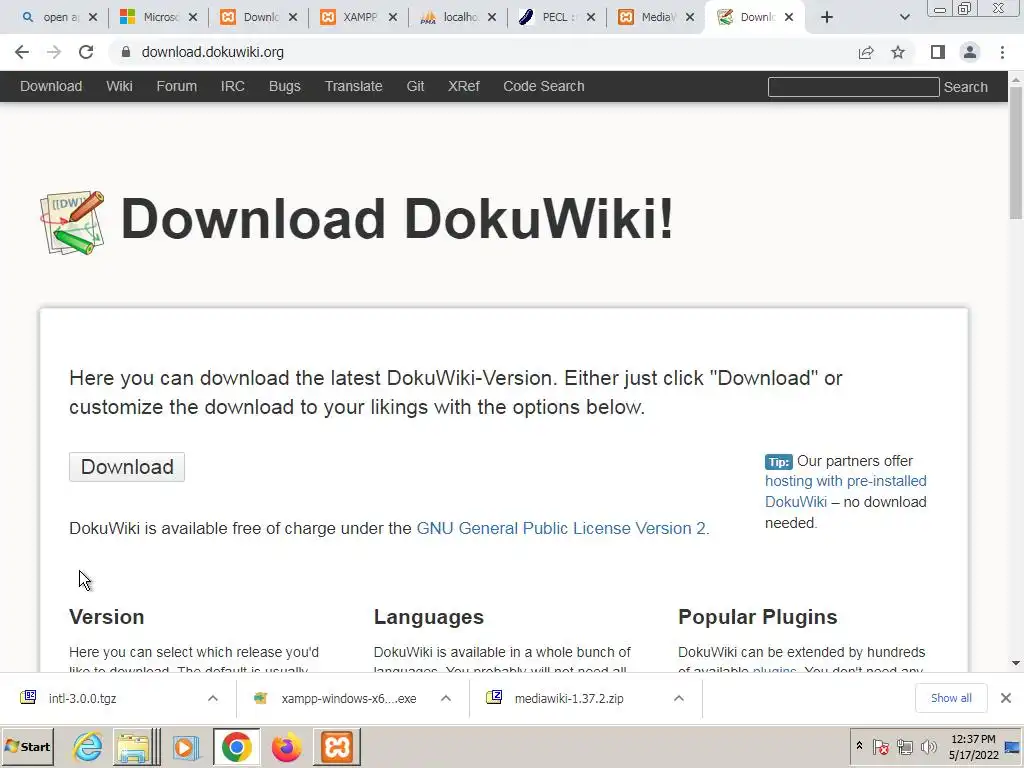Screen dimensions: 1024x768
Task: Expand options for intl-3.0.0.tgz download
Action: click(x=213, y=698)
